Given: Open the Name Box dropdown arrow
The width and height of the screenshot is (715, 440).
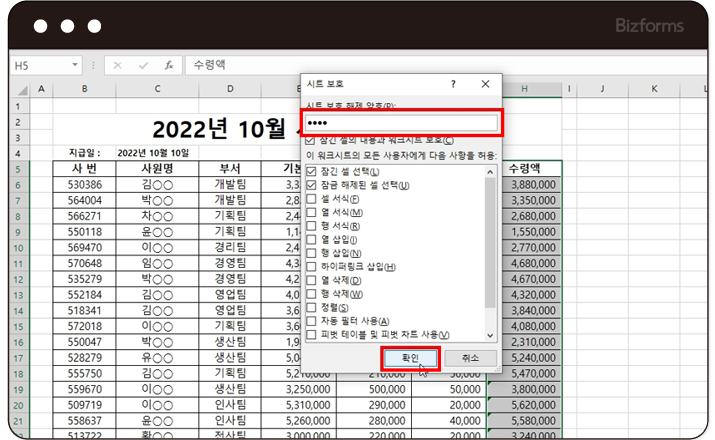Looking at the screenshot, I should pyautogui.click(x=75, y=65).
